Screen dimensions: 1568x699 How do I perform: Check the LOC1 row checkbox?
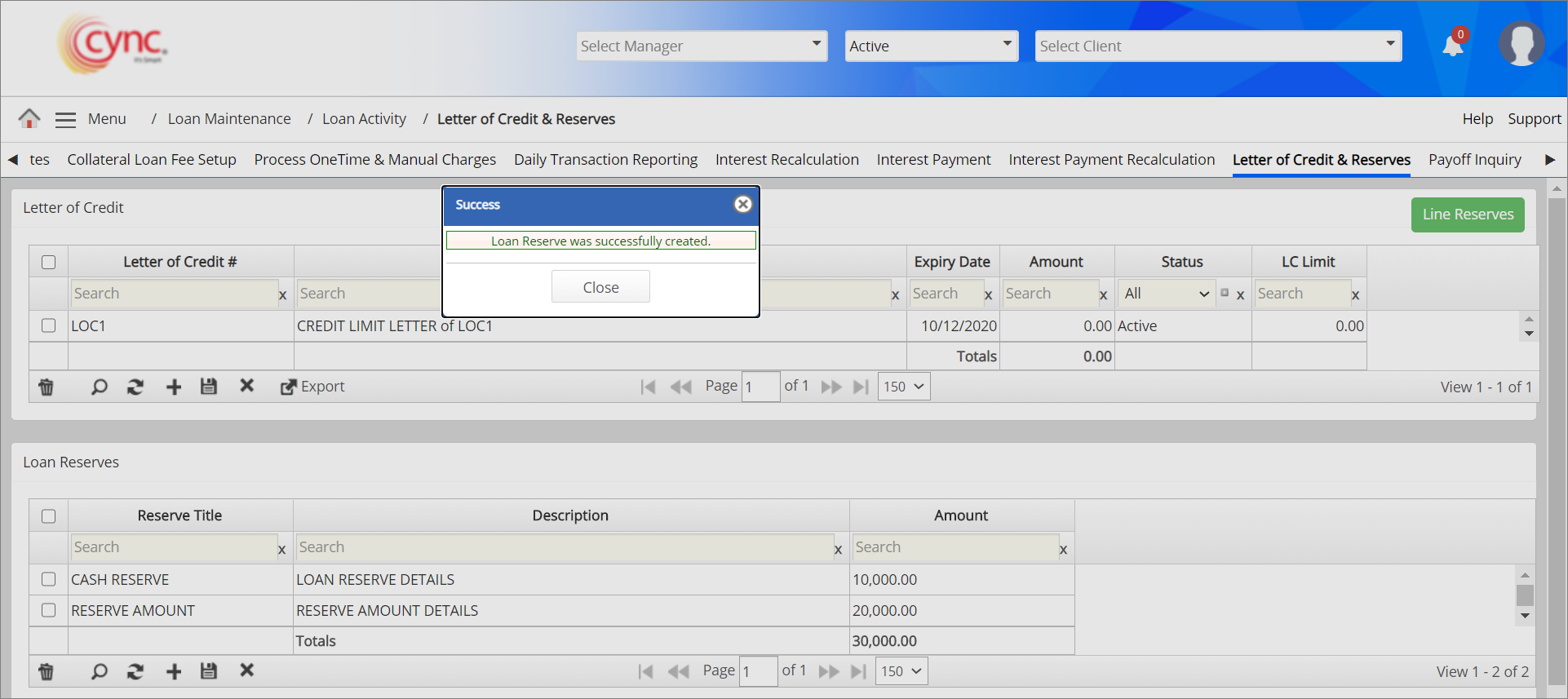coord(49,325)
